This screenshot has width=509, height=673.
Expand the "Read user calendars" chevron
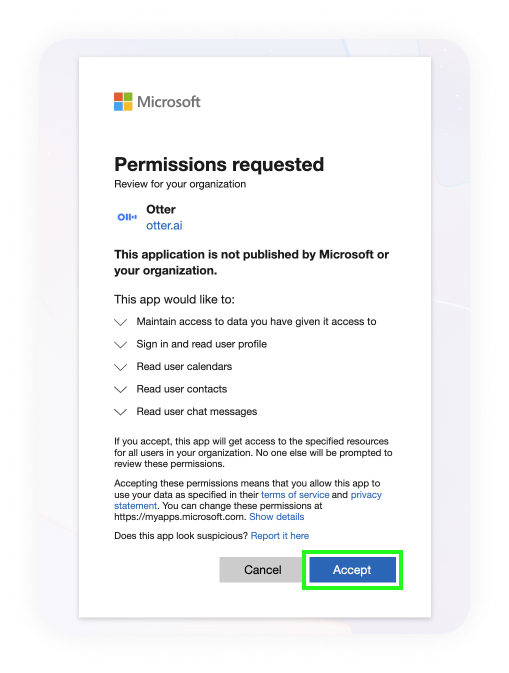click(x=121, y=367)
